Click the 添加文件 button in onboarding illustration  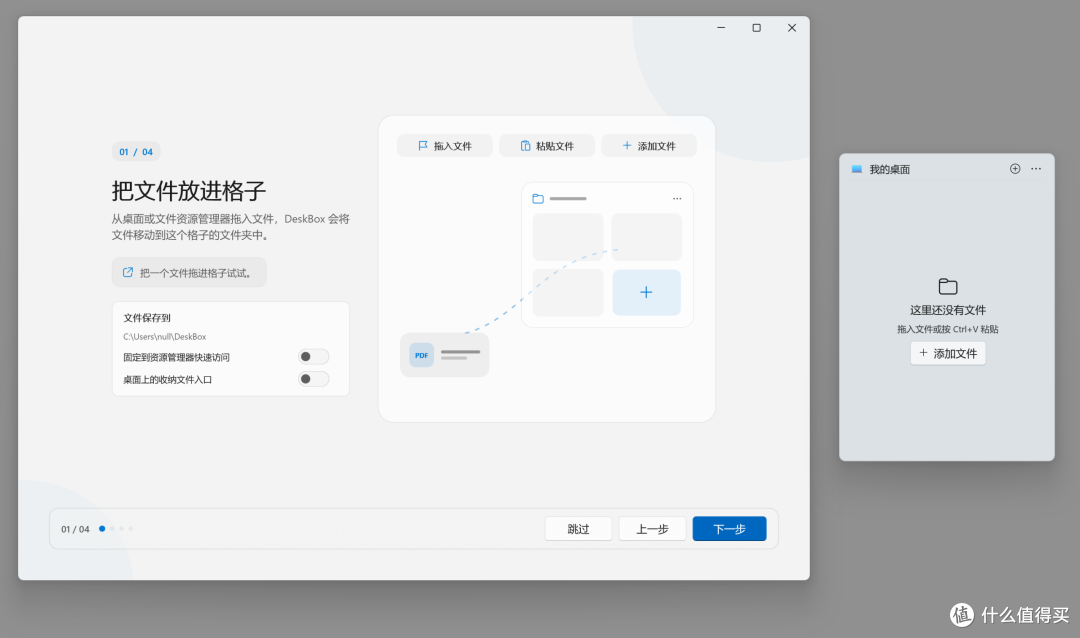tap(648, 145)
